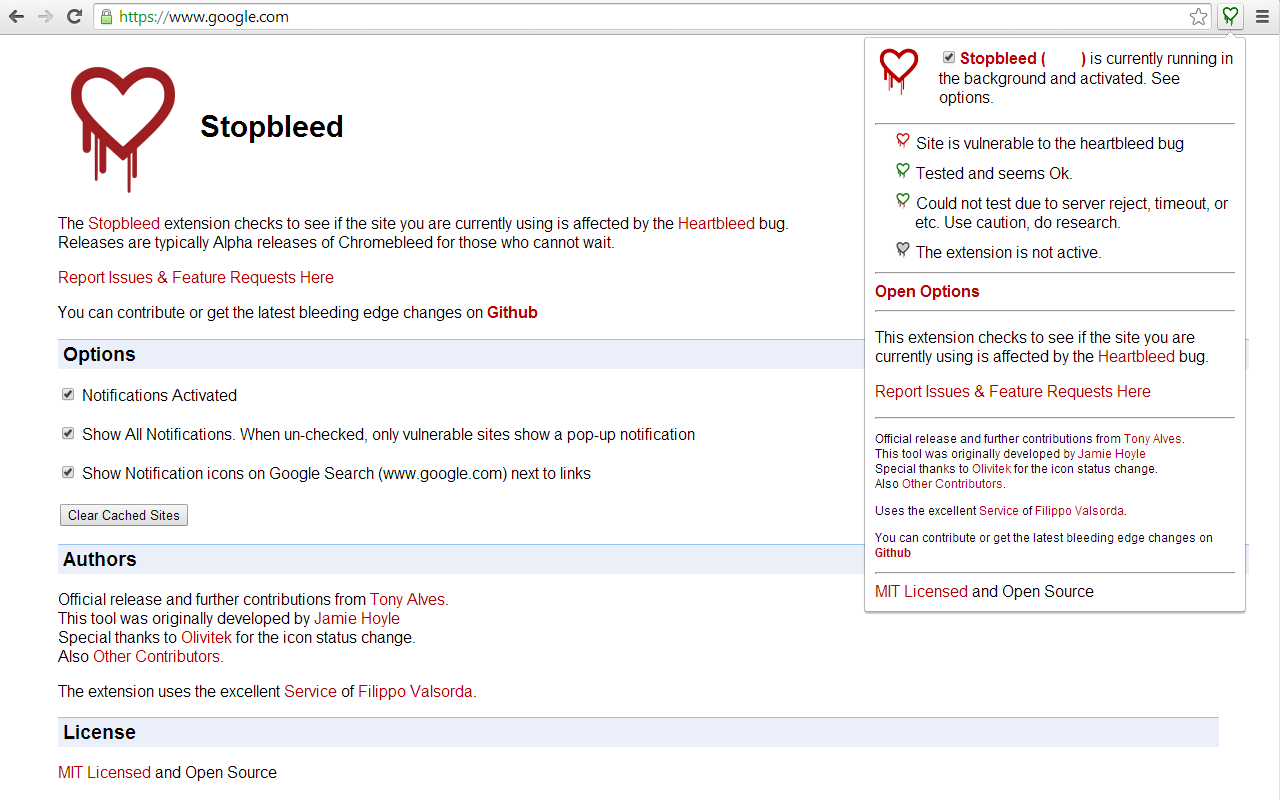
Task: Click the green padlock in the address bar
Action: click(107, 17)
